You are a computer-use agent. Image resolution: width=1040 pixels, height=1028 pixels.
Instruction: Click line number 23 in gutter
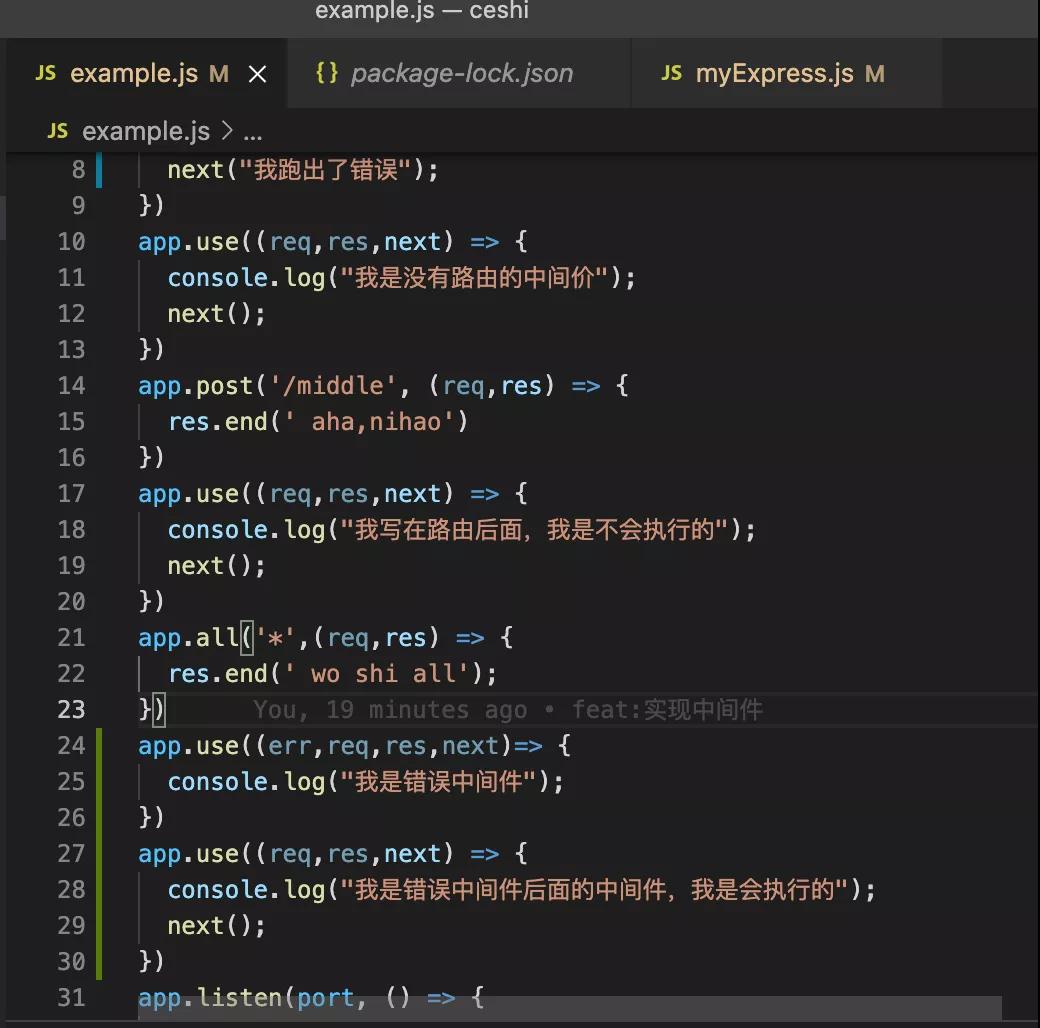point(72,710)
